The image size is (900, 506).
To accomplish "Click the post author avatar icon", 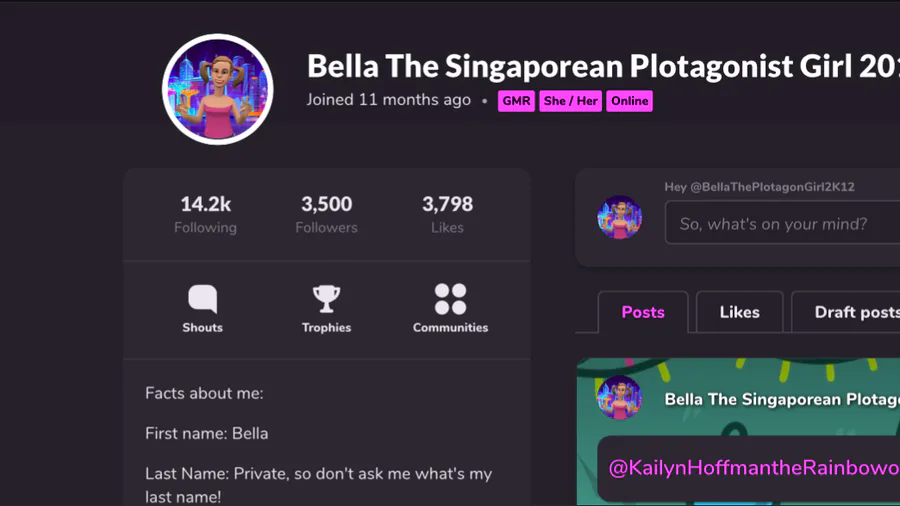I will (619, 398).
